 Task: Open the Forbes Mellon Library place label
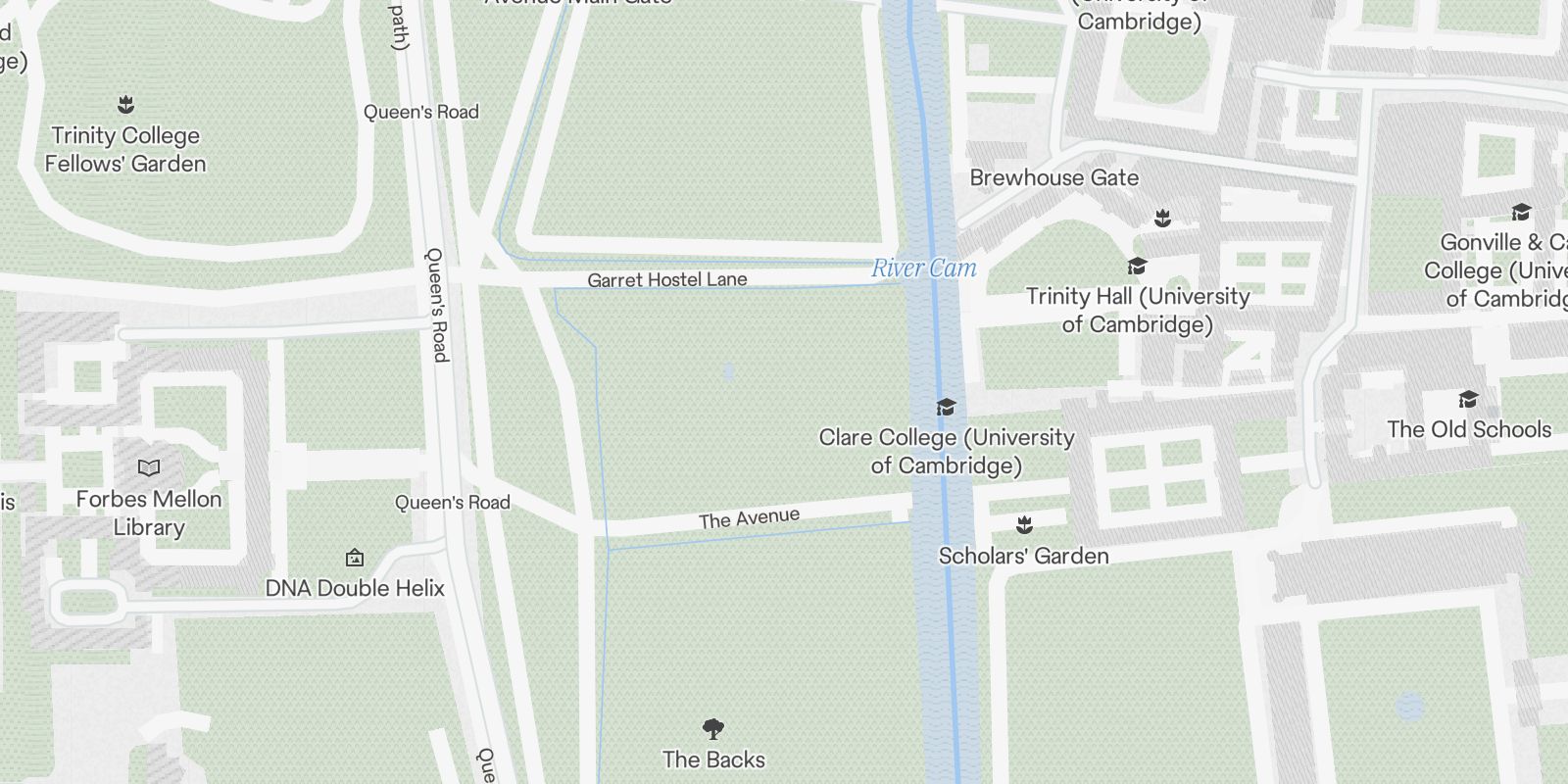coord(149,513)
